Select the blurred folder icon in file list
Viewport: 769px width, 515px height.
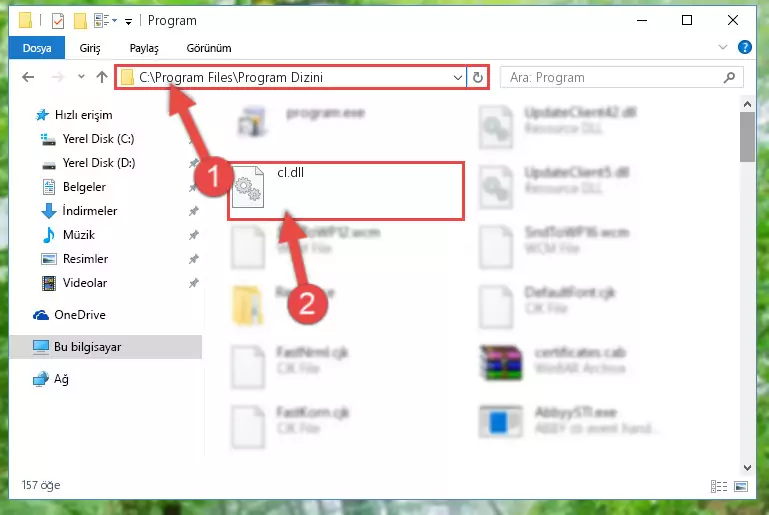coord(248,305)
